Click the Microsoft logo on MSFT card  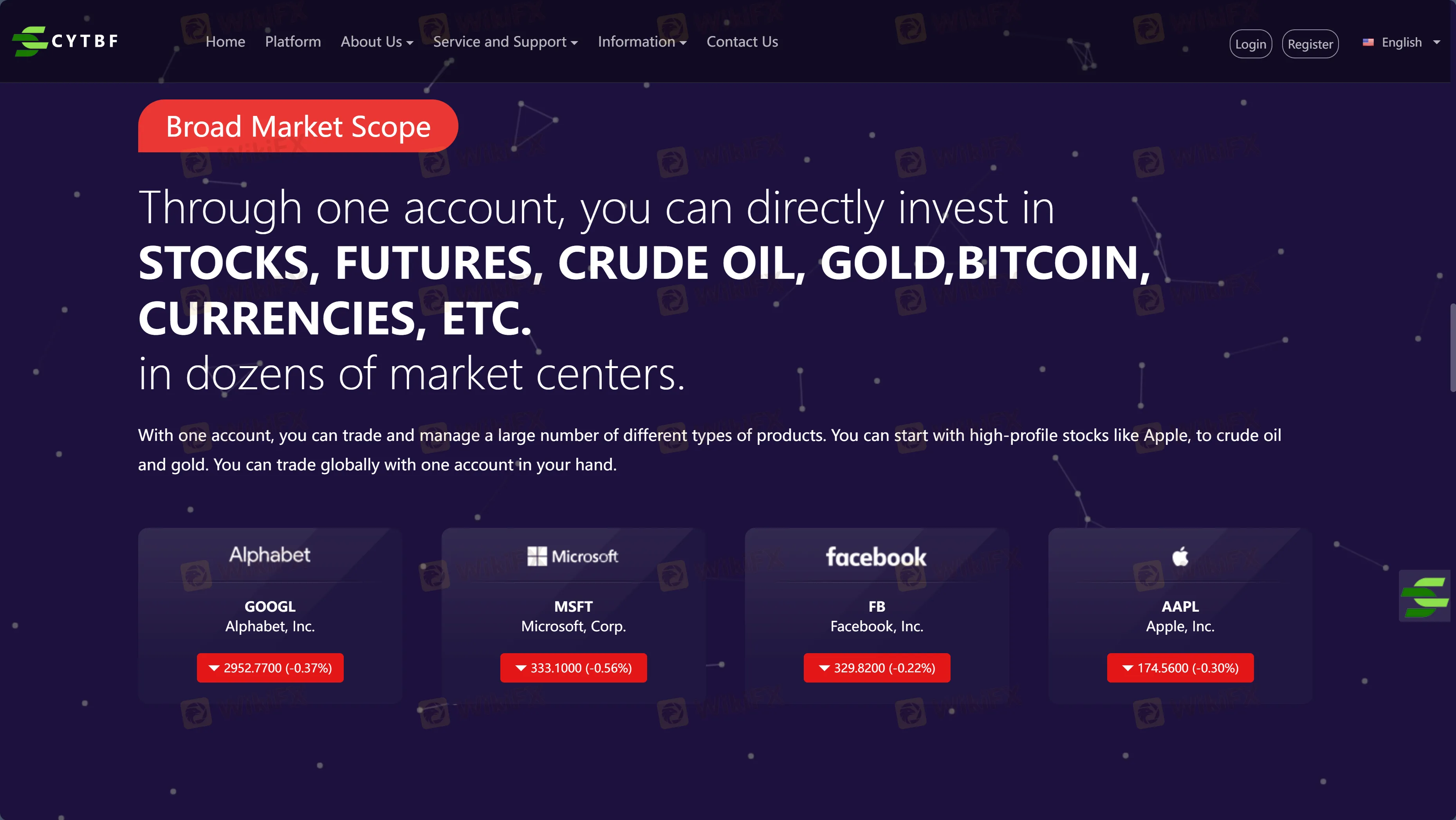(572, 556)
